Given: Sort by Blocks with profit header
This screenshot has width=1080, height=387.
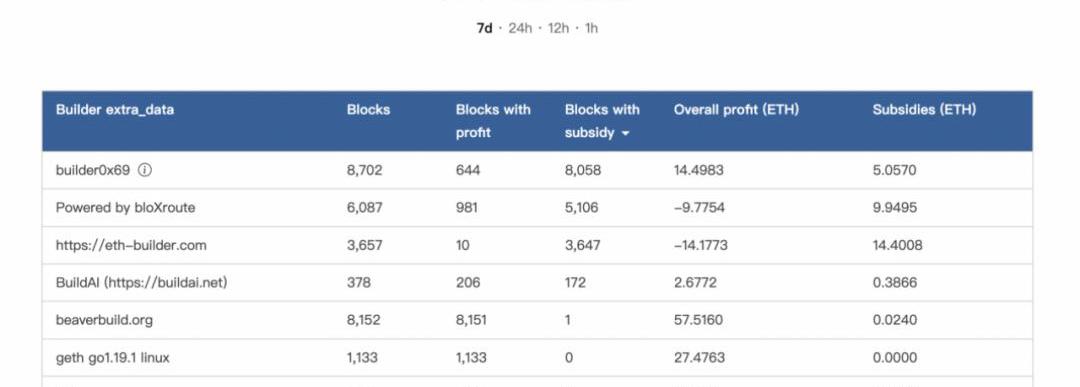Looking at the screenshot, I should point(493,121).
